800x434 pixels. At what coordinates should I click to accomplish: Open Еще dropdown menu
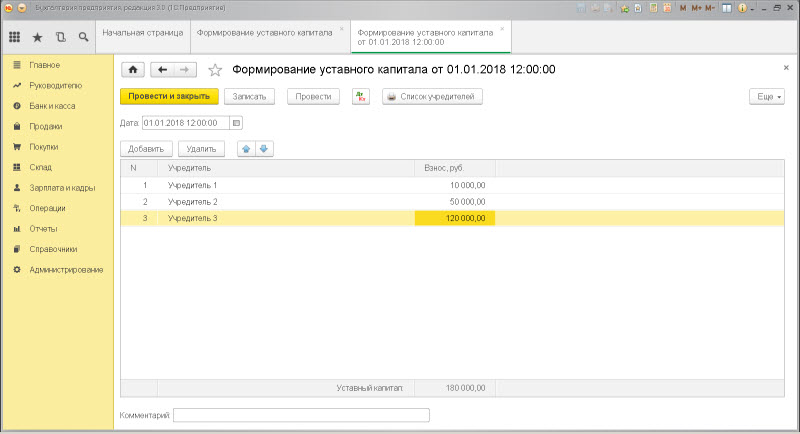[x=767, y=96]
